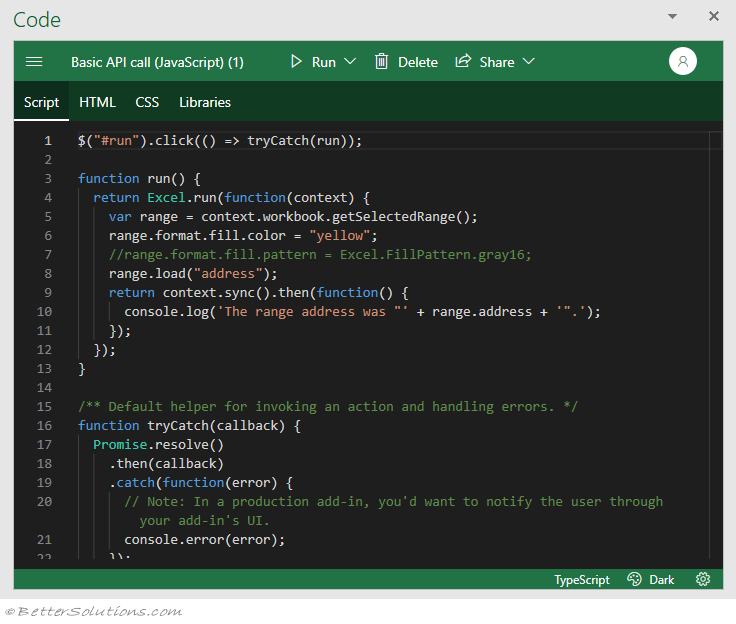The image size is (736, 624).
Task: Open the user account avatar
Action: click(x=682, y=62)
